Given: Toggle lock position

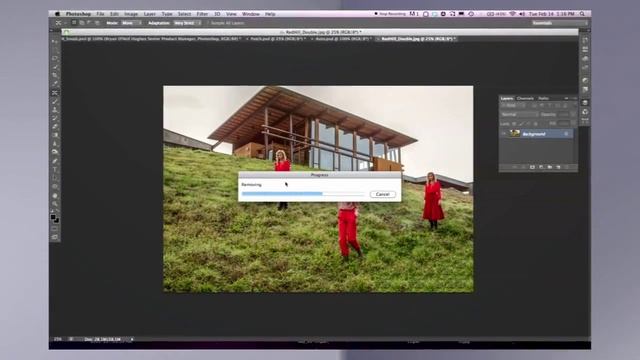Looking at the screenshot, I should click(x=528, y=124).
